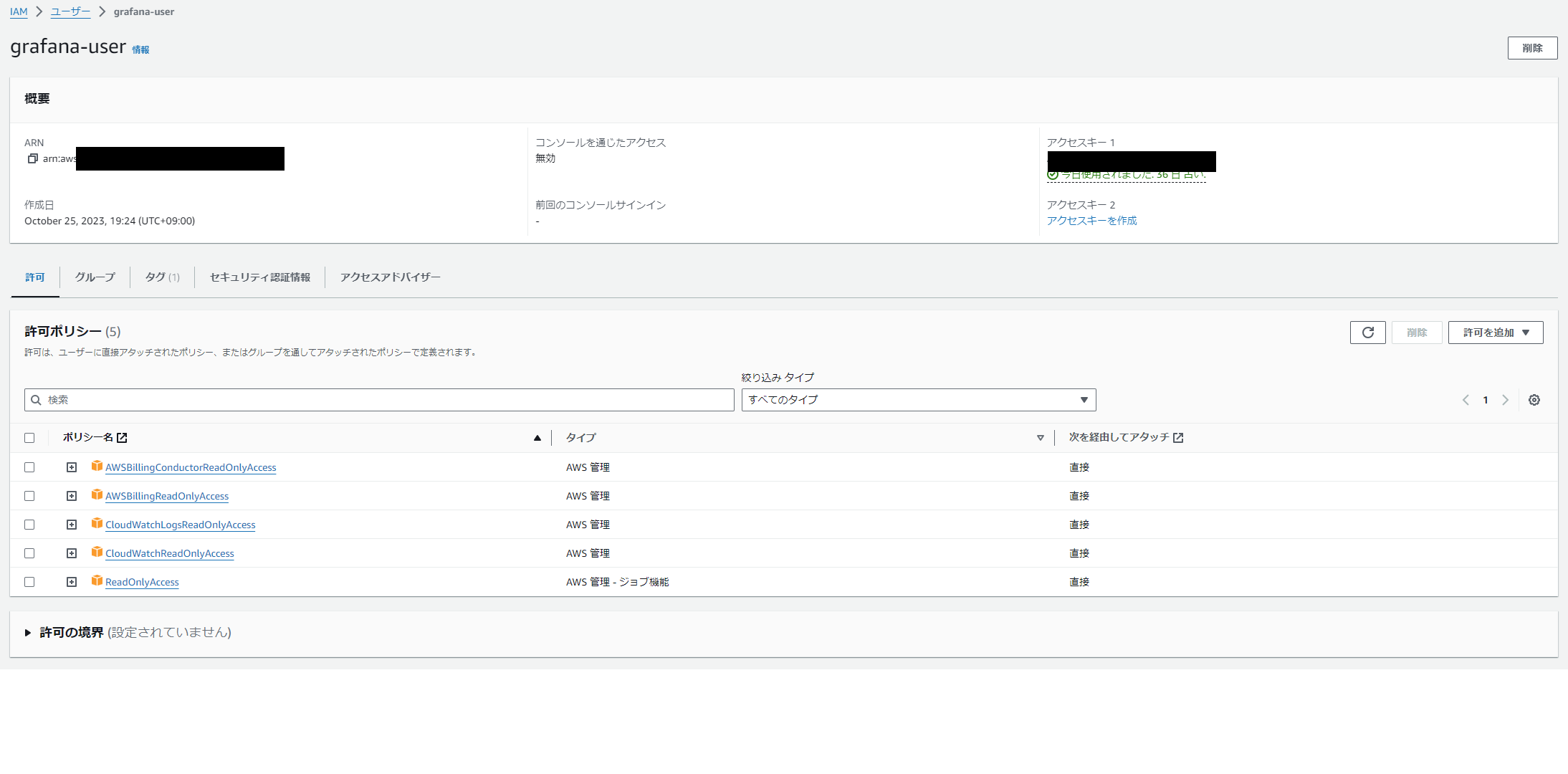Click the refresh policies button
The image size is (1568, 774).
click(x=1367, y=333)
